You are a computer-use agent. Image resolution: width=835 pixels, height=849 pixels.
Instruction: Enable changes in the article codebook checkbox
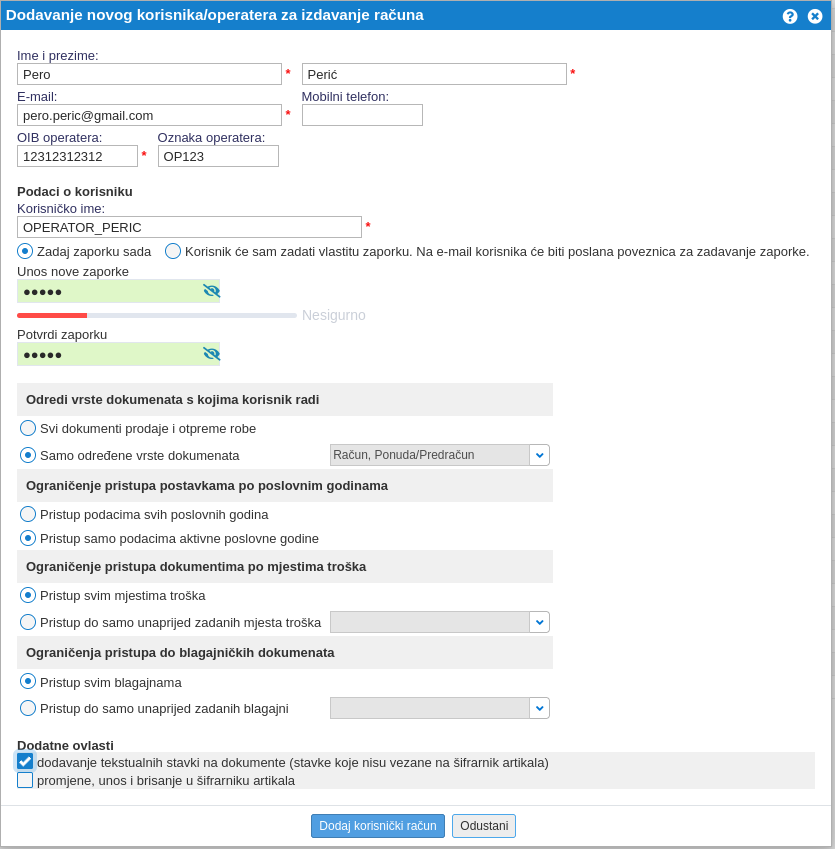(x=25, y=780)
